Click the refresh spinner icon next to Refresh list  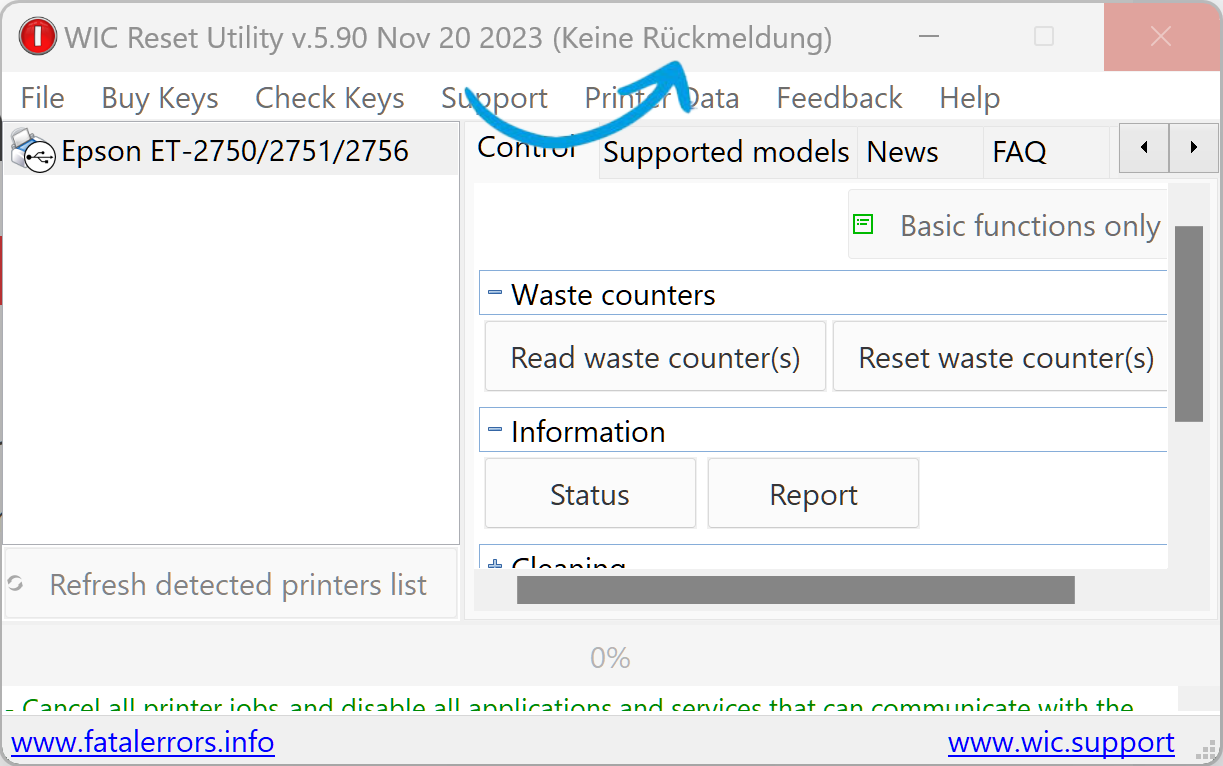coord(15,583)
